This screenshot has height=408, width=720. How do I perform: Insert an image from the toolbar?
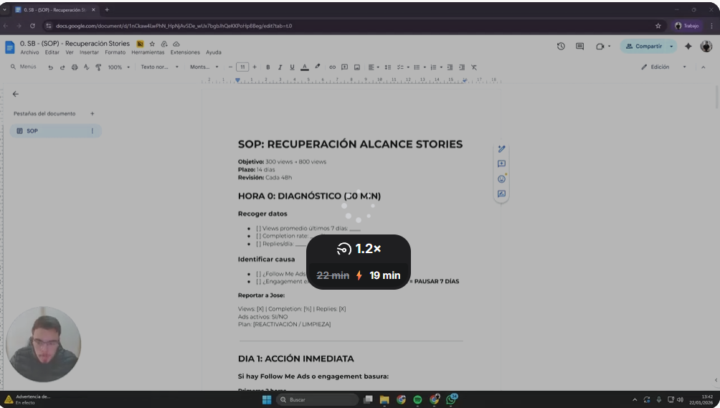(357, 67)
